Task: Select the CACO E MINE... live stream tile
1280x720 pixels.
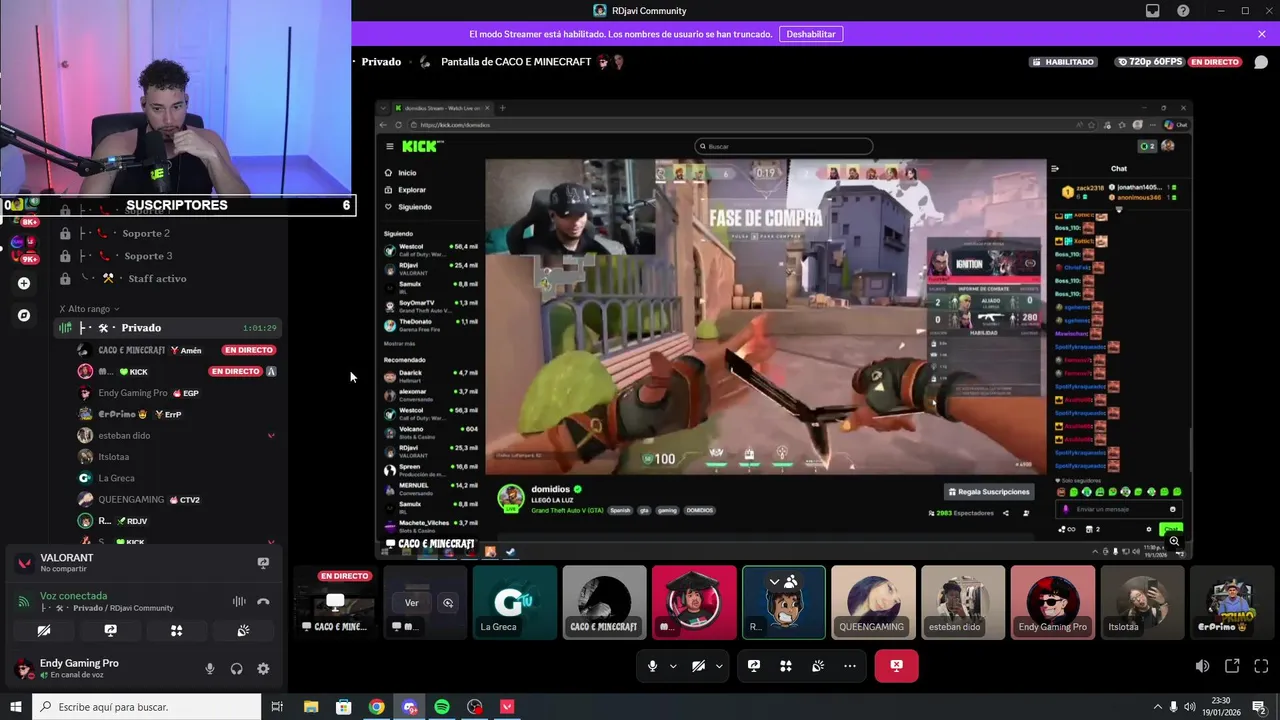Action: pyautogui.click(x=335, y=603)
